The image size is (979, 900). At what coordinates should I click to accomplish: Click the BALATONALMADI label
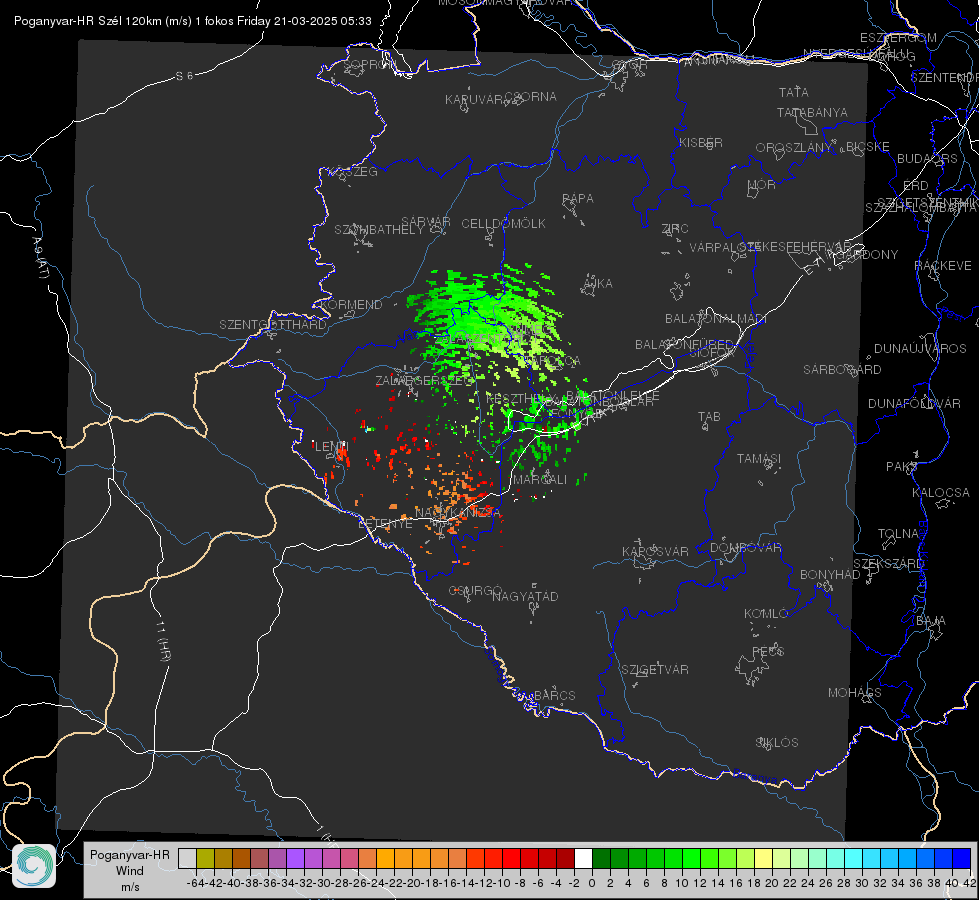click(716, 318)
